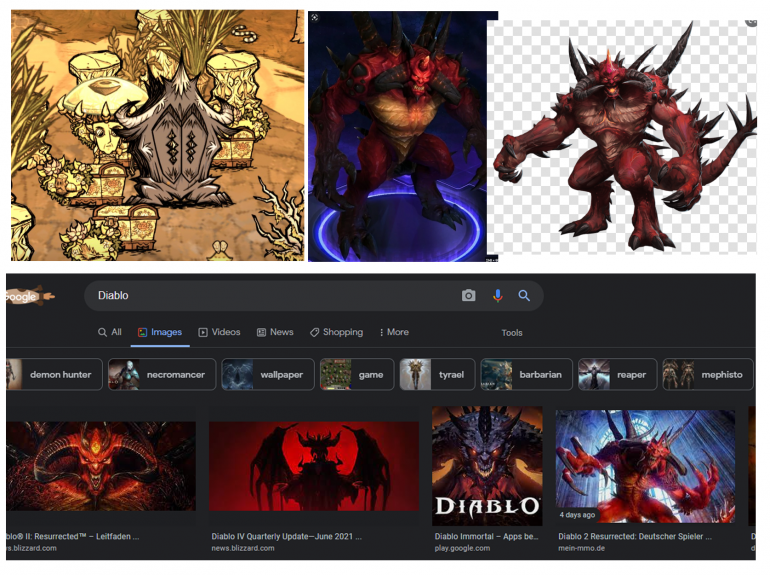
Task: Click the mephisto chip thumbnail image
Action: 678,375
